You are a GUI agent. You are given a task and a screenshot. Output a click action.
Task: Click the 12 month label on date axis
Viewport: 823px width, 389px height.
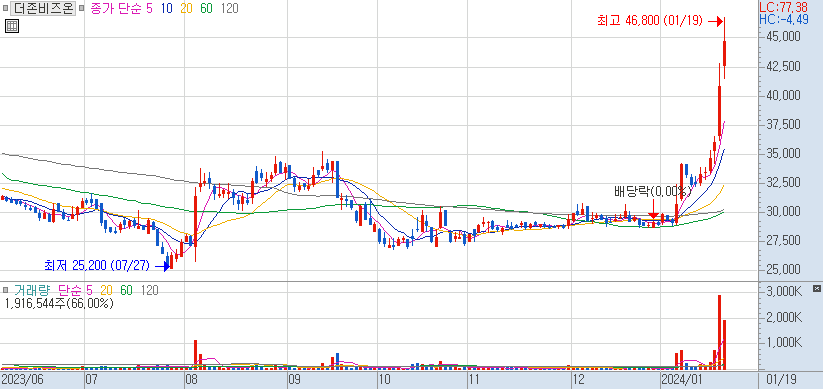pos(578,380)
